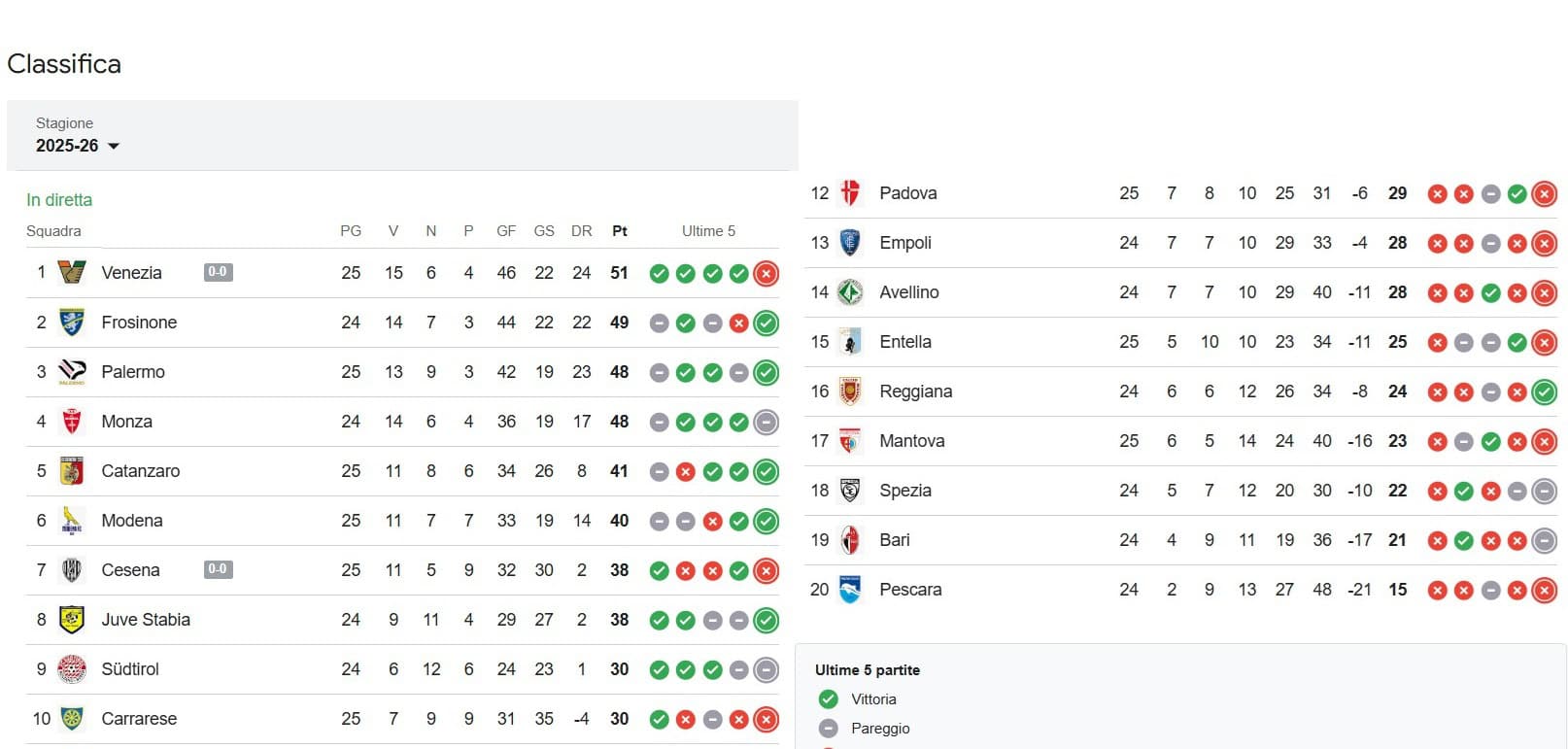Click the Venezia team crest icon
Image resolution: width=1568 pixels, height=749 pixels.
(x=72, y=273)
